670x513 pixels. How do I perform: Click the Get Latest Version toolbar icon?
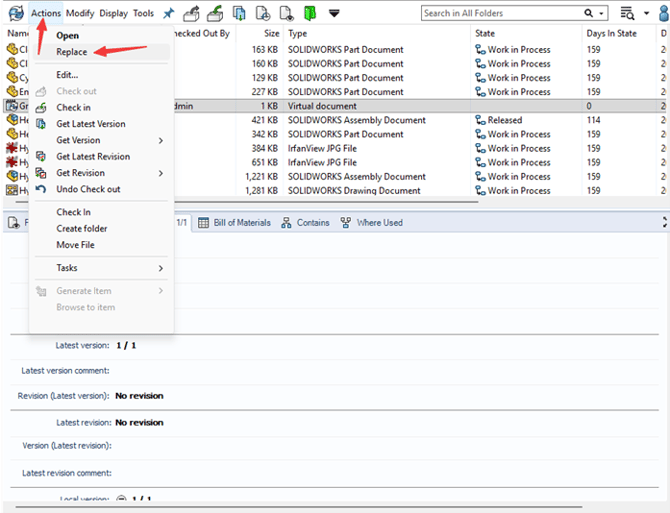click(x=239, y=13)
